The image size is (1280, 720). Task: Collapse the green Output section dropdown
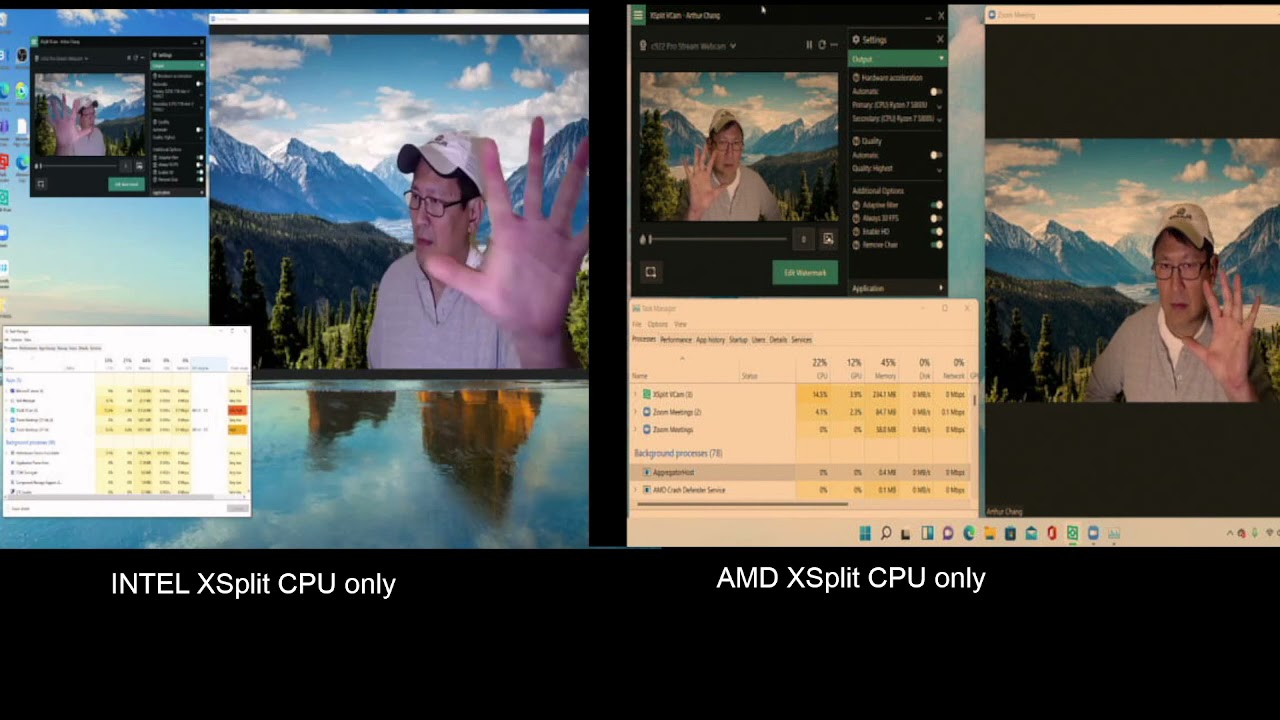(897, 59)
